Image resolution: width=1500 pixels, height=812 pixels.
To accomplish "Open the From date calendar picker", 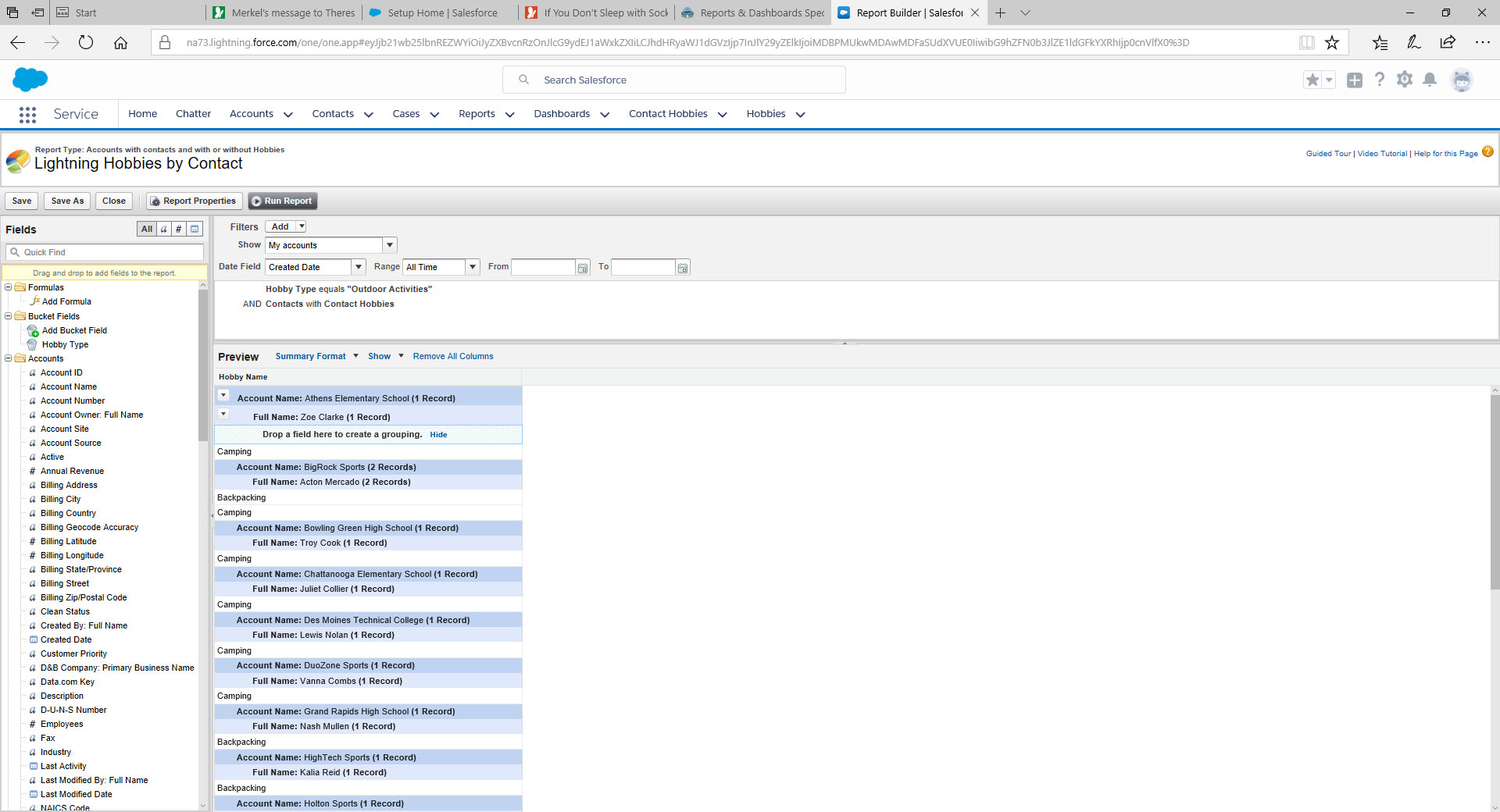I will 583,268.
